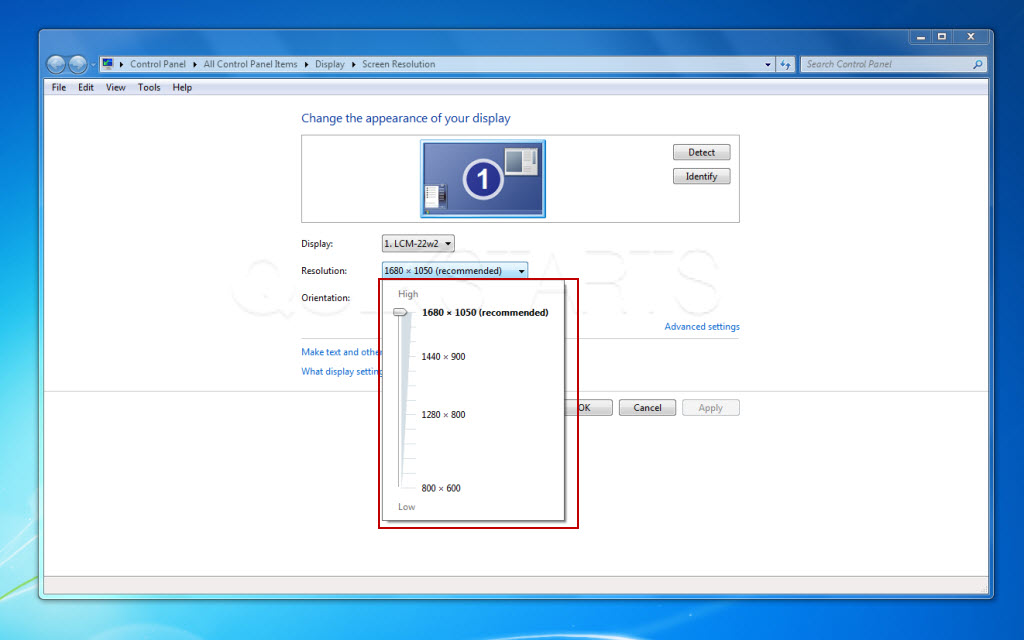Open the View menu
Viewport: 1024px width, 640px height.
(116, 88)
